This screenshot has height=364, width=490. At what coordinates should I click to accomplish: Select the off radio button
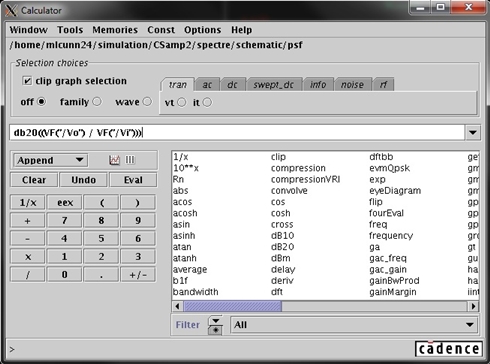tap(41, 101)
